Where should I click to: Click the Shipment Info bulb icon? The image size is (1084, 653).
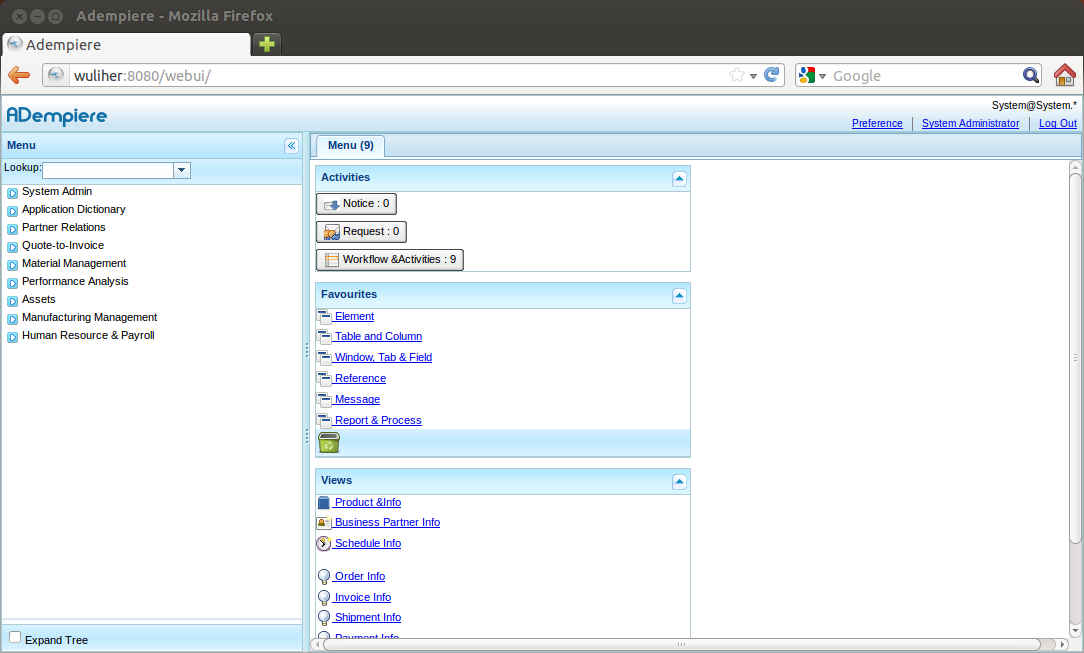(x=324, y=618)
